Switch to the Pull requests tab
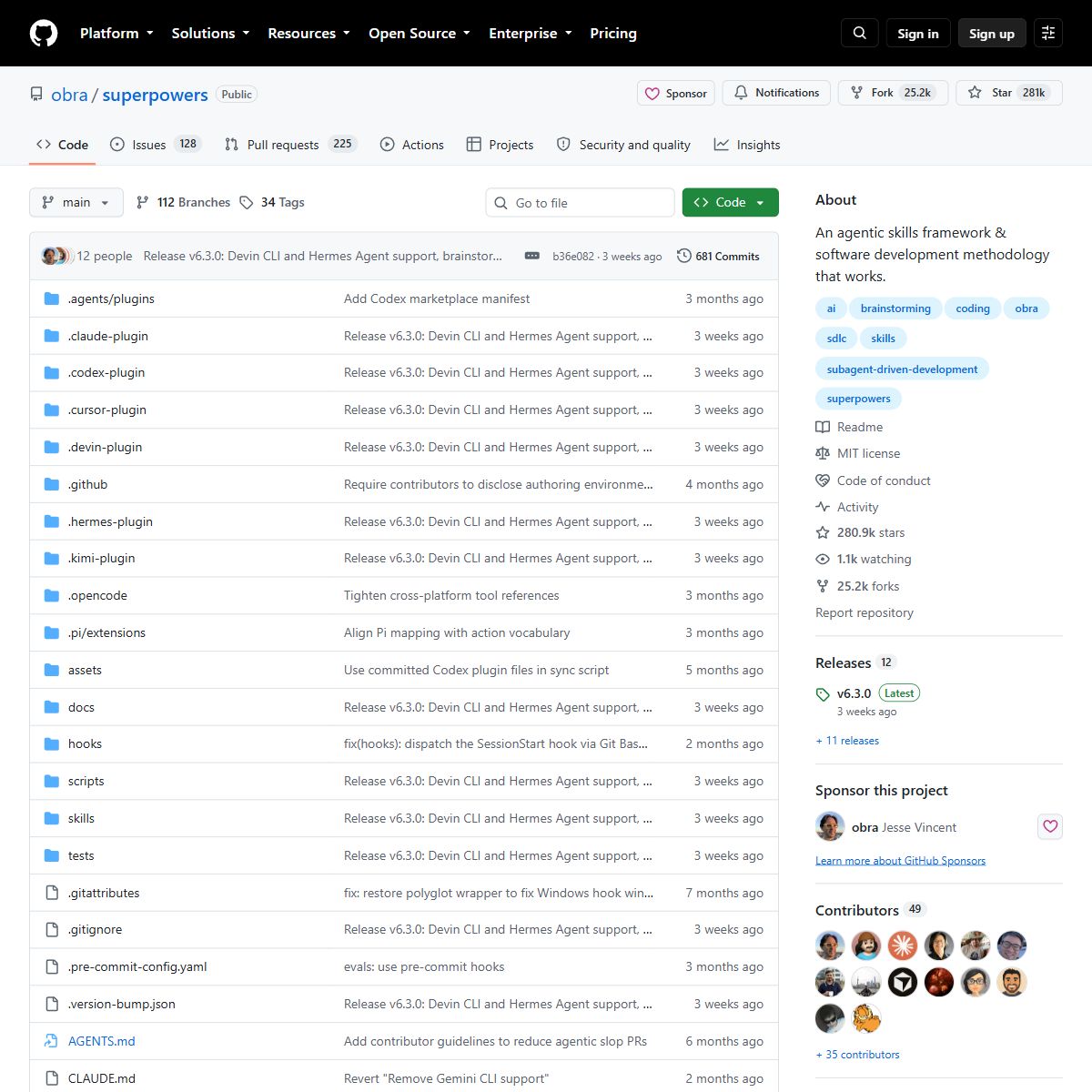Screen dimensions: 1092x1092 [290, 144]
